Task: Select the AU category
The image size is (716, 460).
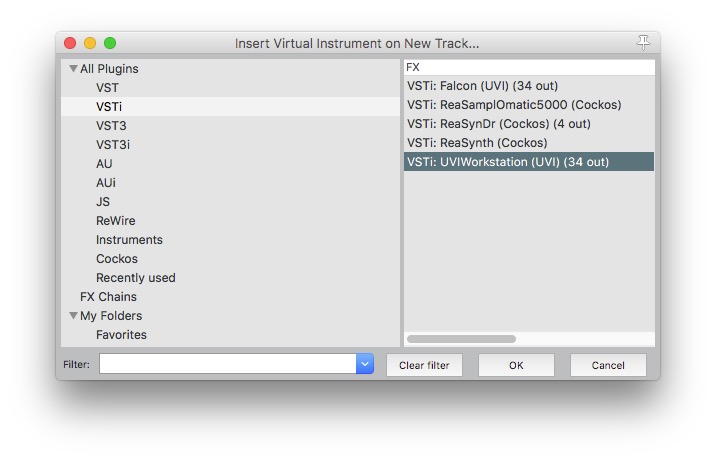Action: pyautogui.click(x=104, y=164)
